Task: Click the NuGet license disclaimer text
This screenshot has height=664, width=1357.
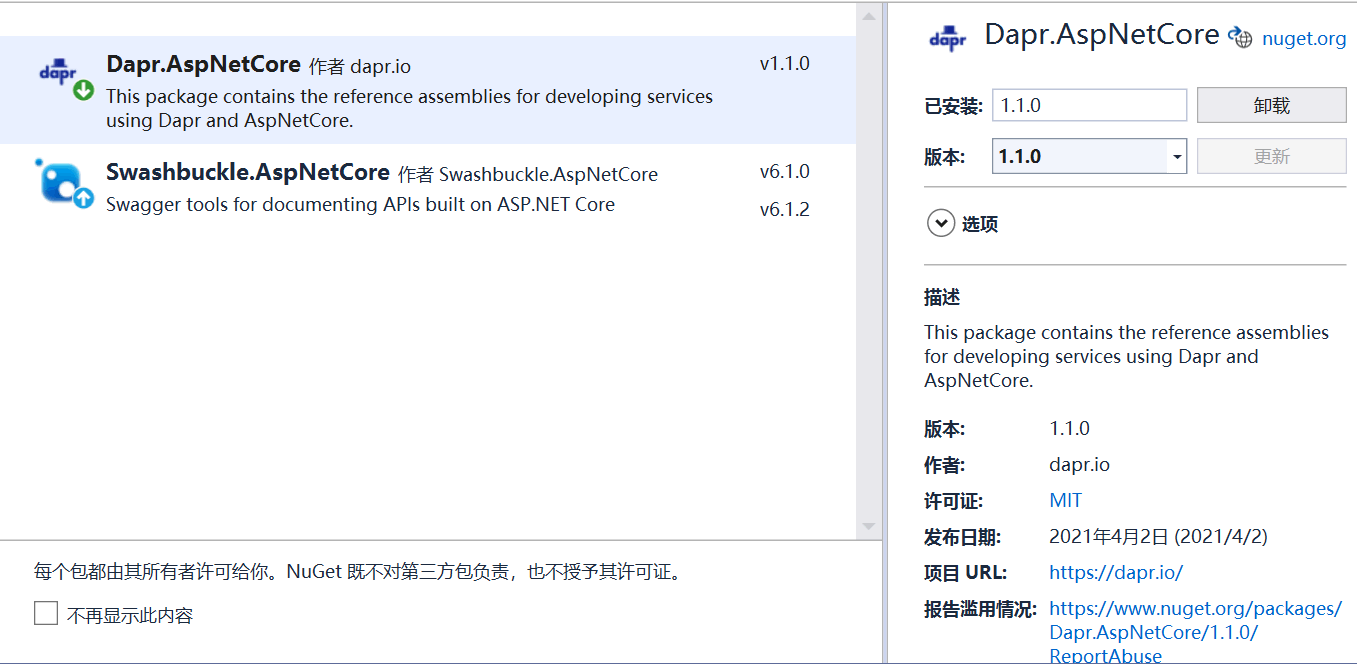Action: 360,572
